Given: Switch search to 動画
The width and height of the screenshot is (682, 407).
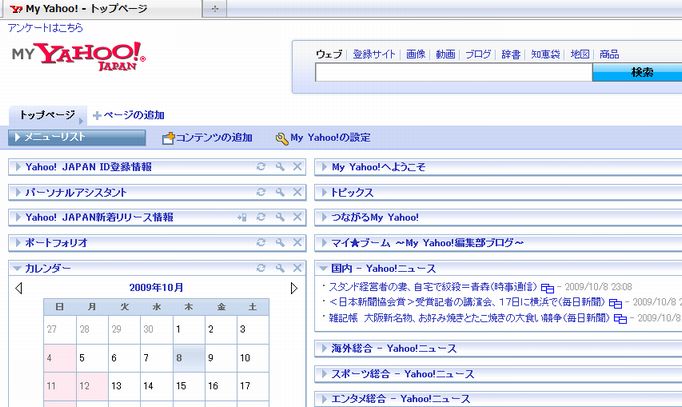Looking at the screenshot, I should [x=445, y=54].
